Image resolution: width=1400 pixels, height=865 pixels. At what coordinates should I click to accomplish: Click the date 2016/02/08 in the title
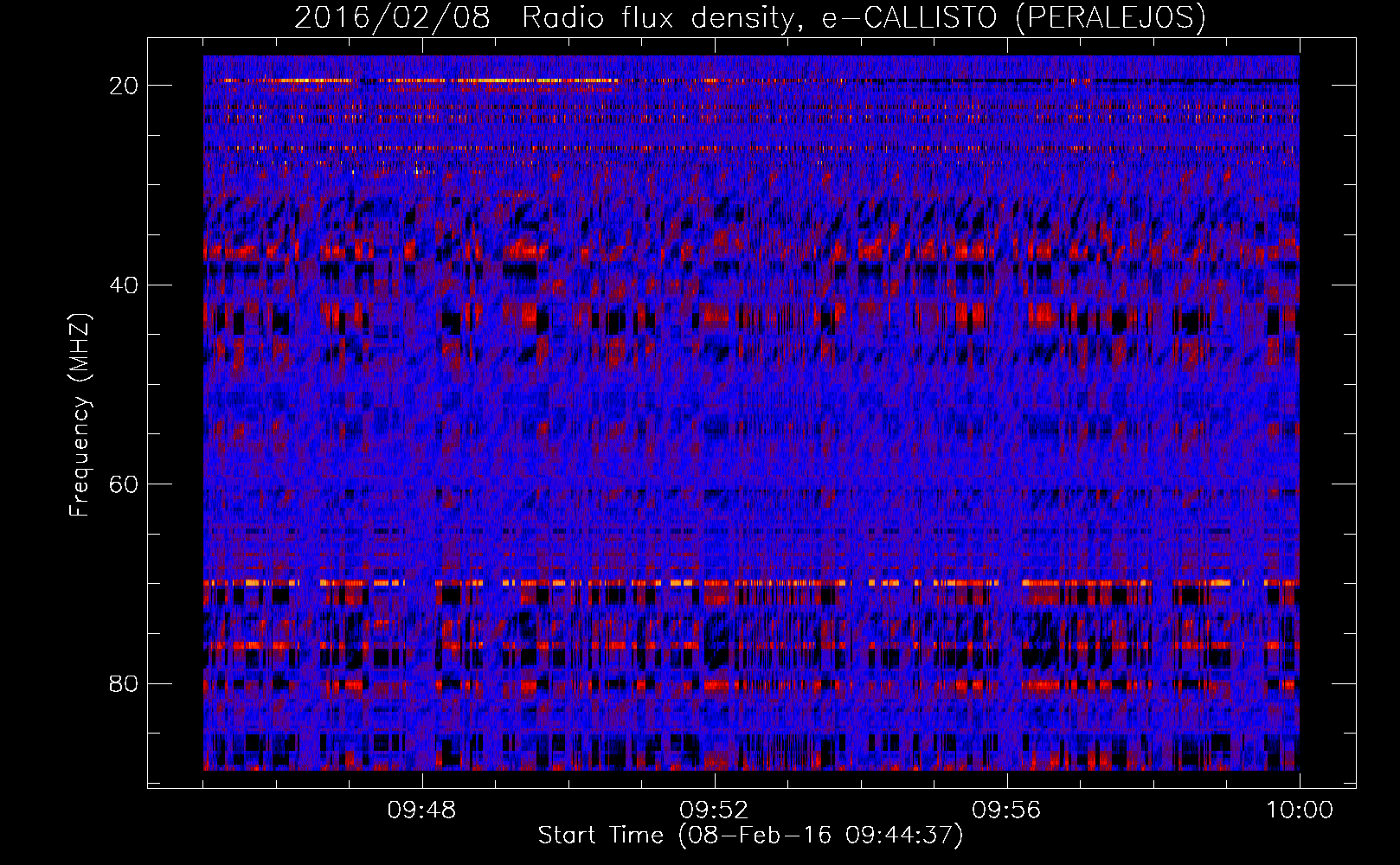tap(392, 17)
